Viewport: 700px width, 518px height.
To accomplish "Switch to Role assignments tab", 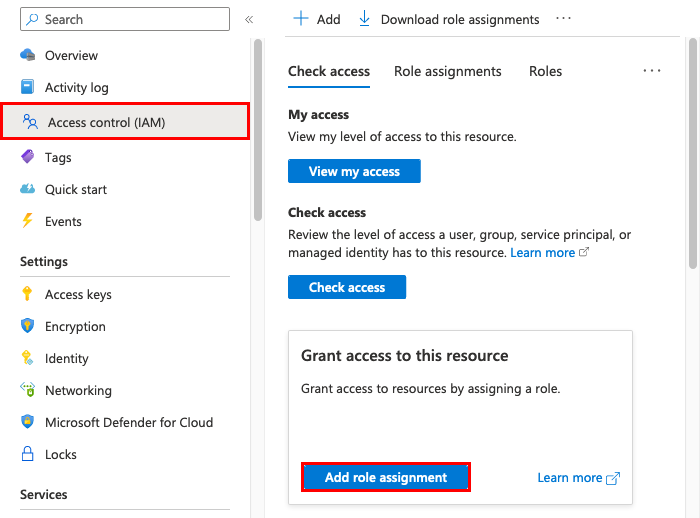I will tap(447, 71).
